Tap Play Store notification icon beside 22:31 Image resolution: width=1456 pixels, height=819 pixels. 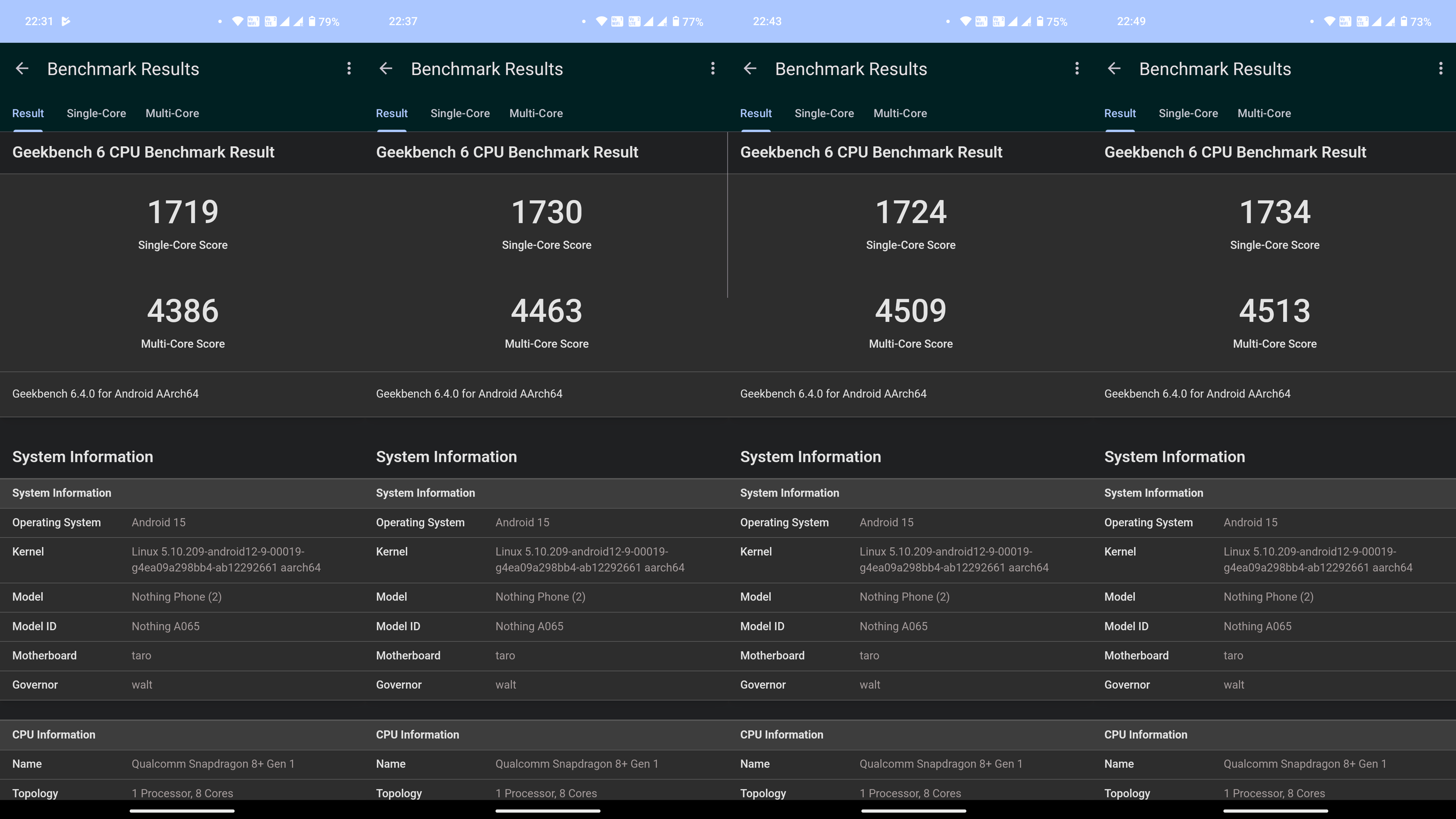[x=66, y=22]
